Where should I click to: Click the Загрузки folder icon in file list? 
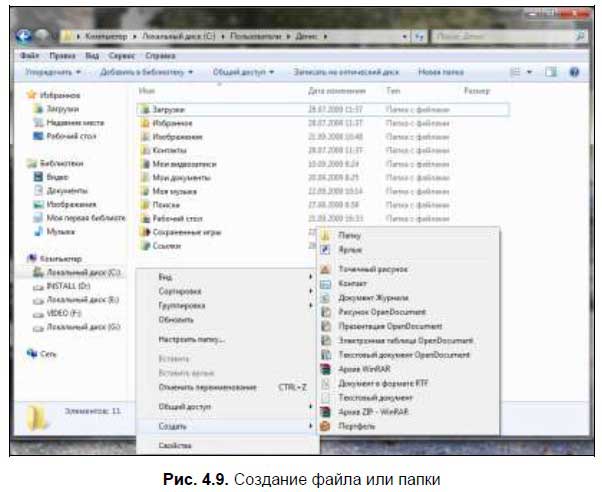(x=145, y=108)
